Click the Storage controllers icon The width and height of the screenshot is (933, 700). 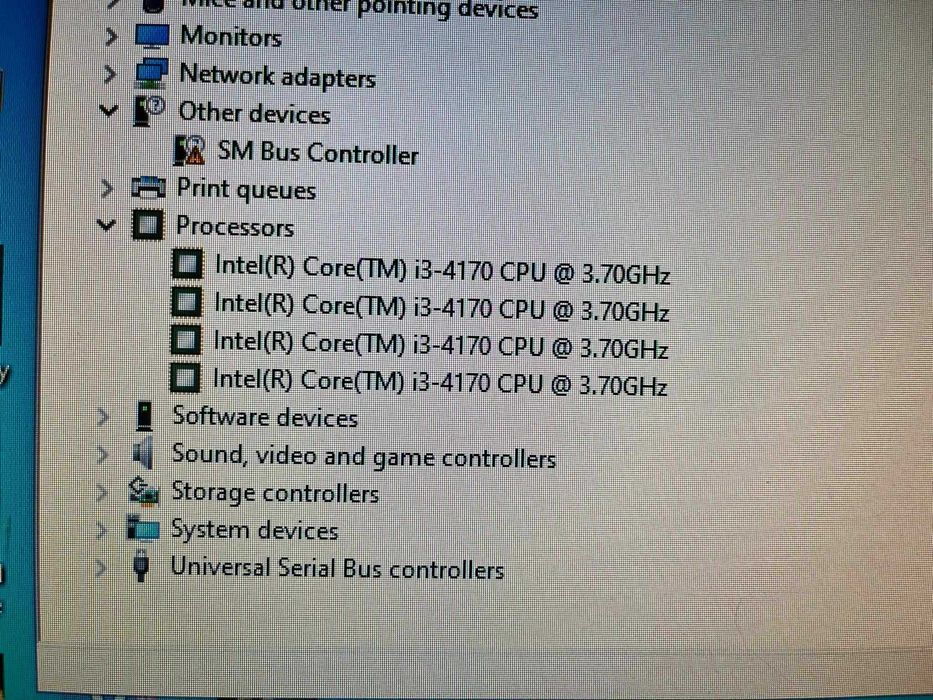click(x=143, y=492)
